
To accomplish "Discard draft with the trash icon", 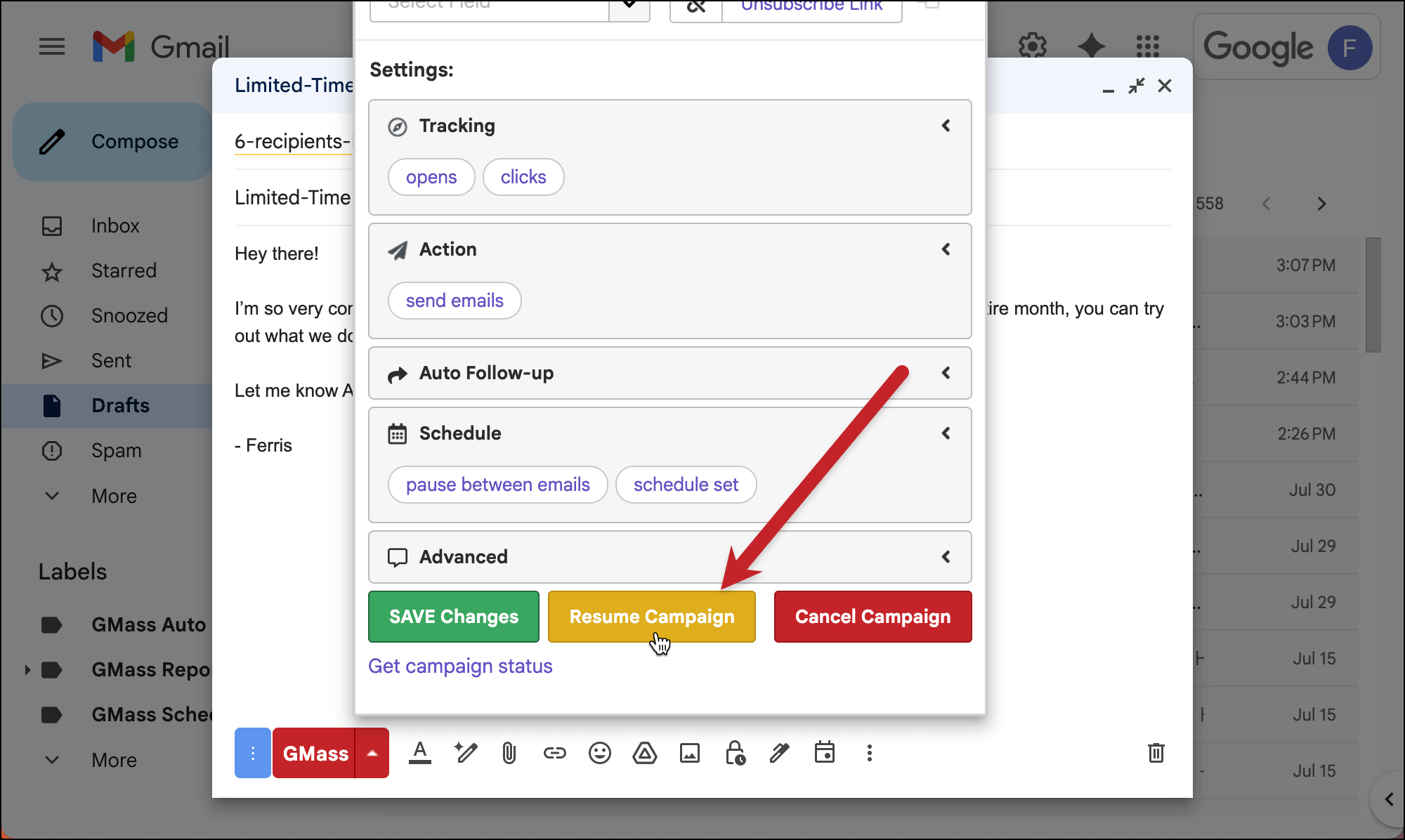I will [x=1156, y=753].
